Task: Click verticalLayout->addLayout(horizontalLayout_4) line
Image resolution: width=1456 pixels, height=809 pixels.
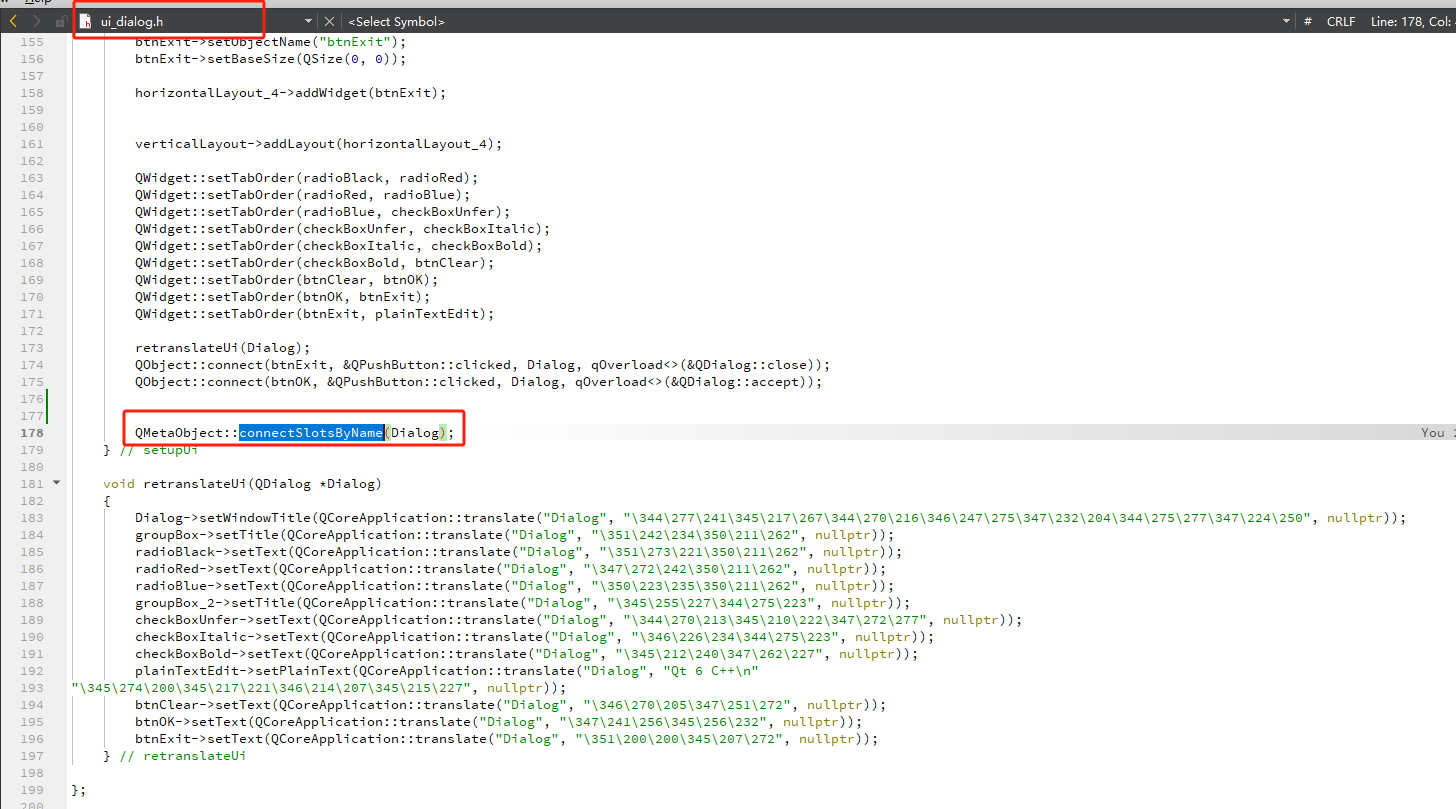Action: 318,144
